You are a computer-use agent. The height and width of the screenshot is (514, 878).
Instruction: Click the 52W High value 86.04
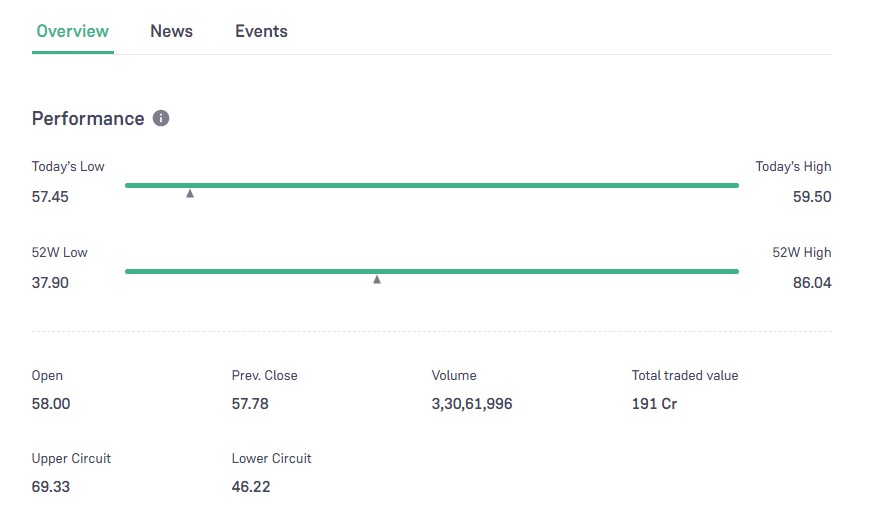point(811,283)
